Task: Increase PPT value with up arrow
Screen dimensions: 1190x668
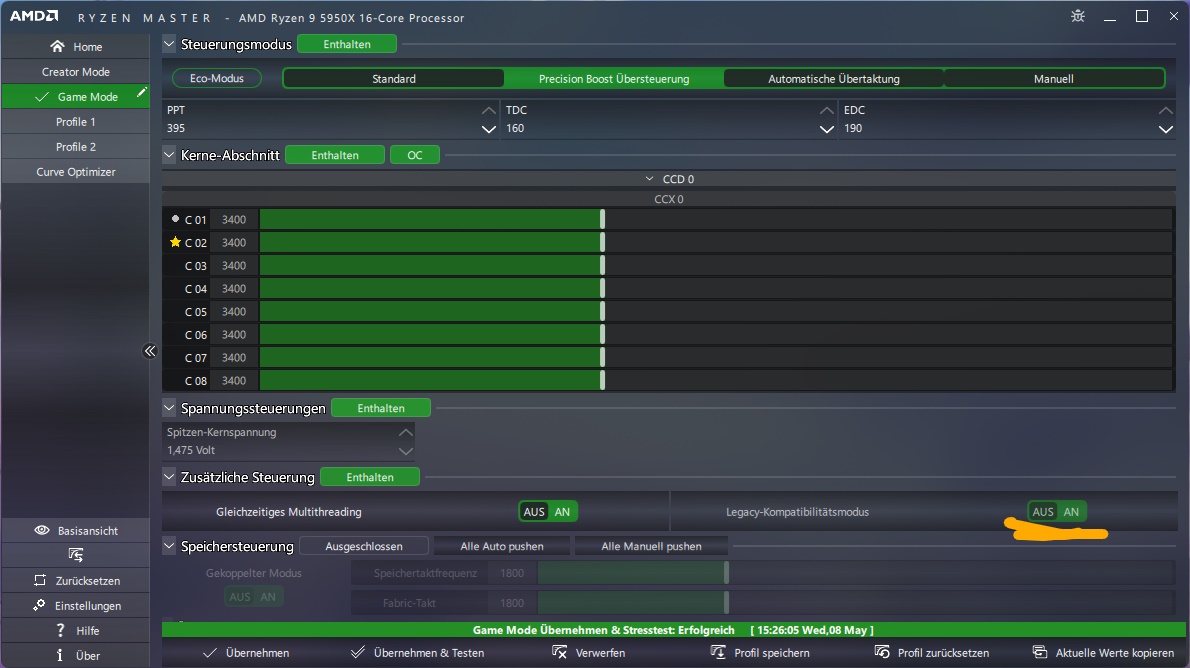Action: click(x=489, y=111)
